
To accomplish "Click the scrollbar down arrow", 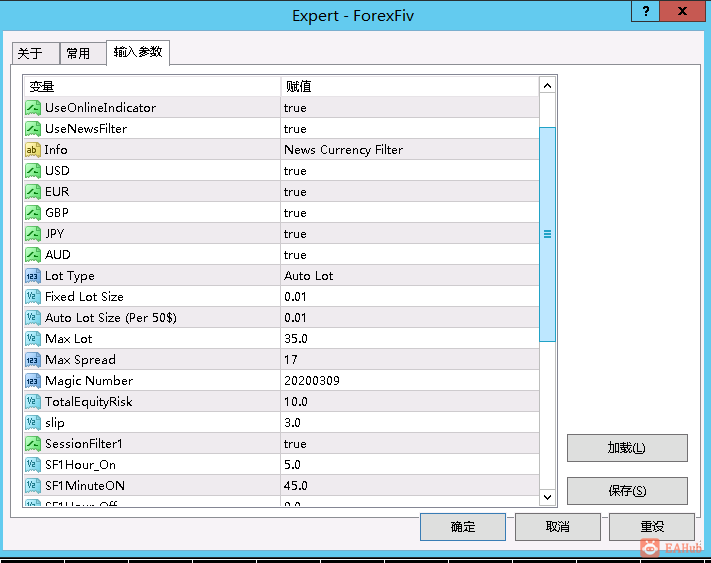I will pos(547,497).
